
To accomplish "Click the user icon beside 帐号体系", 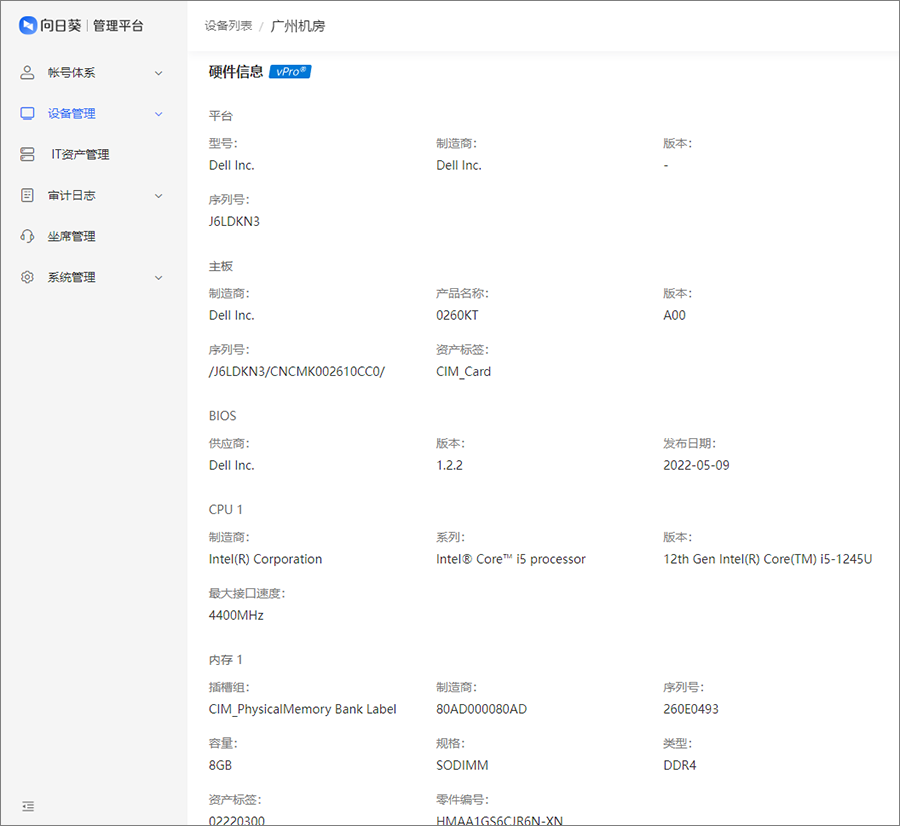I will point(27,73).
